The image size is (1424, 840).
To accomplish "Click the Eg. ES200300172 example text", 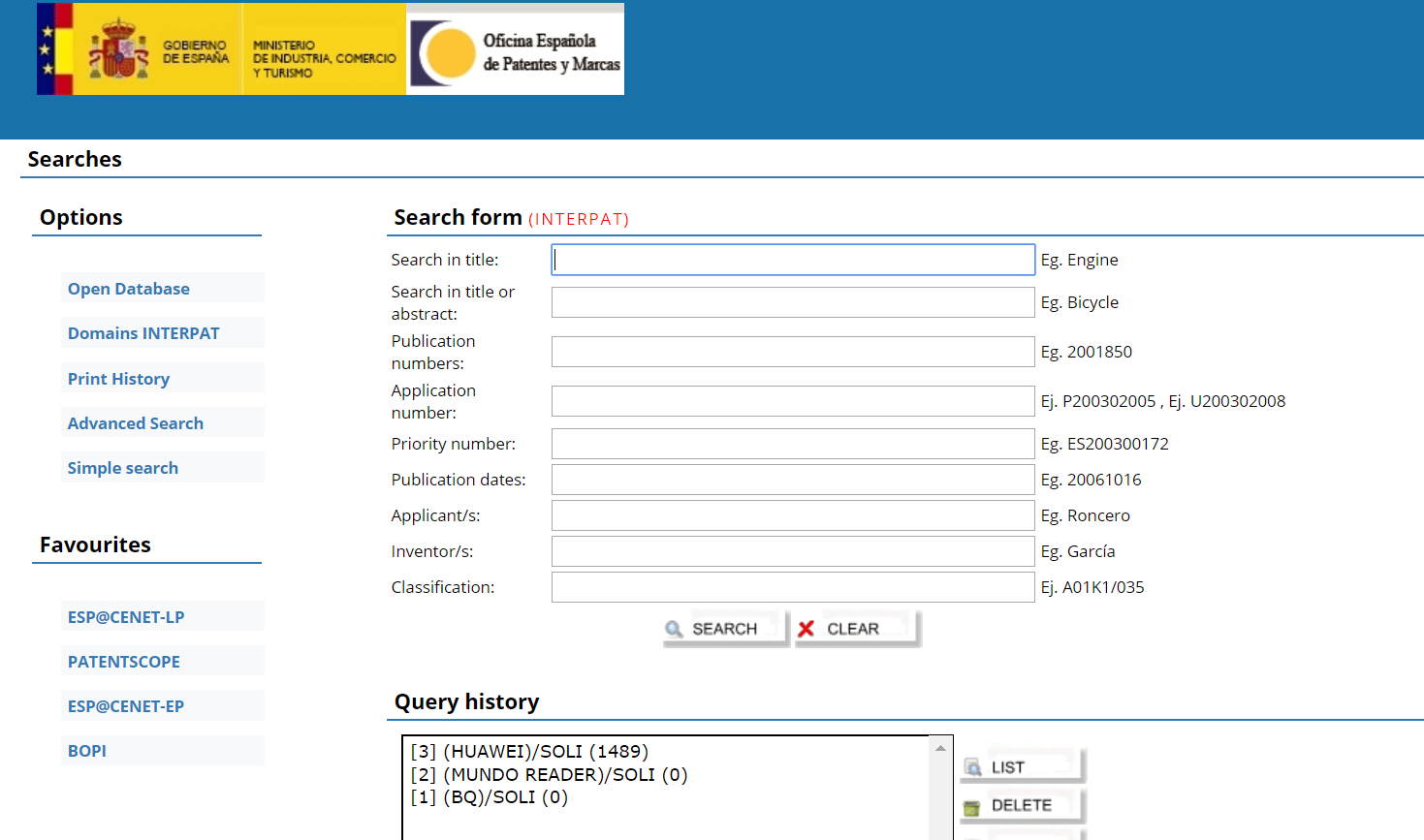I will [1104, 444].
